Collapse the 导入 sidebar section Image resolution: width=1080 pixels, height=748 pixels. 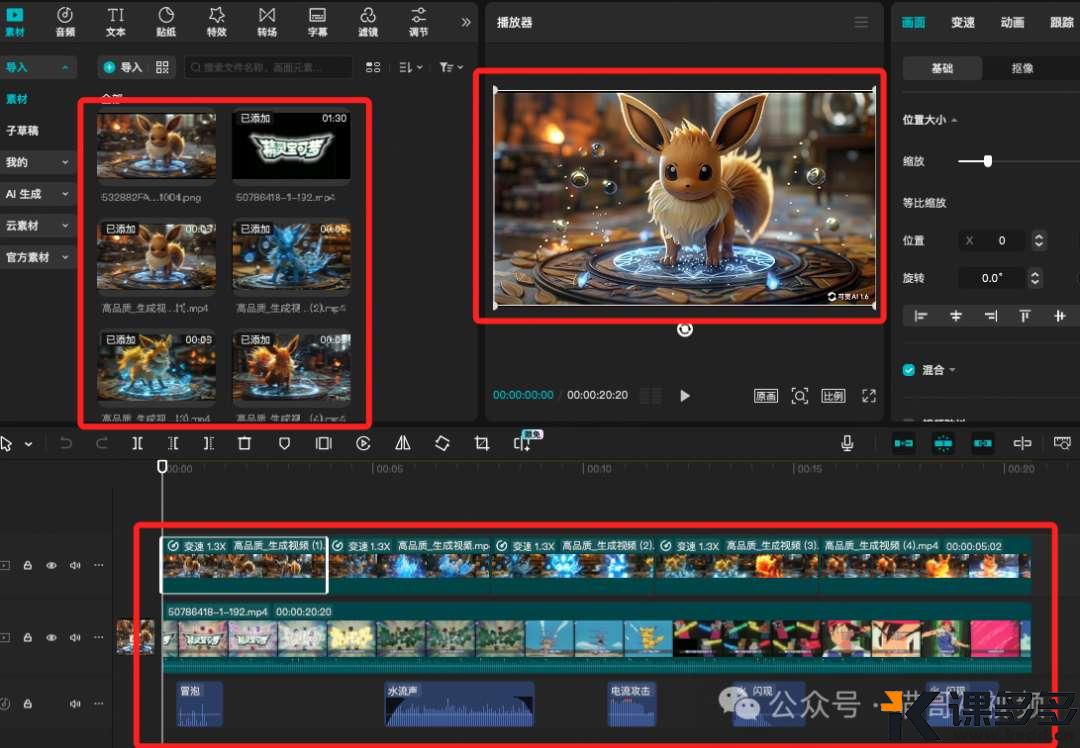[x=65, y=67]
